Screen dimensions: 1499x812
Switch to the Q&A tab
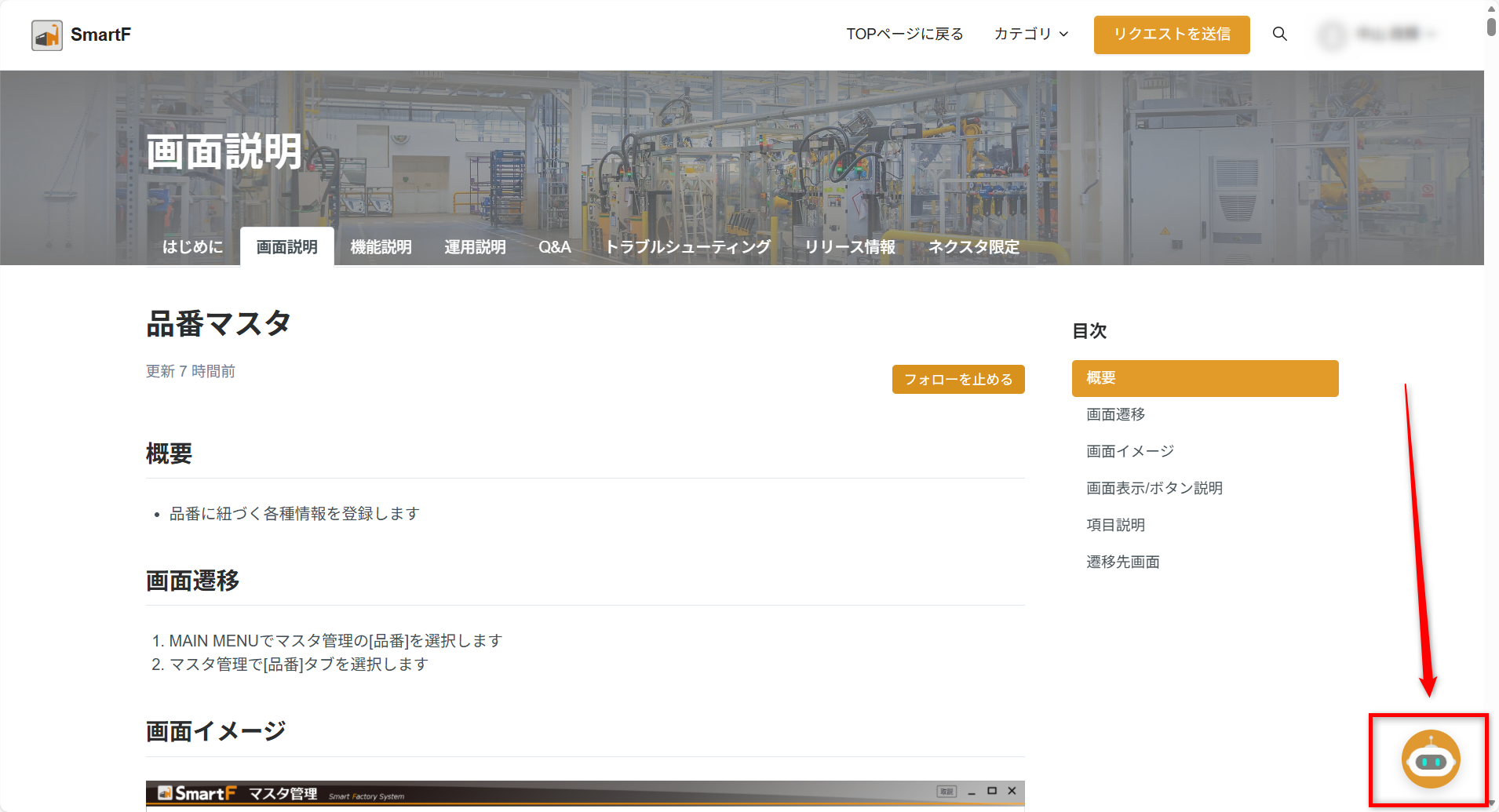coord(554,247)
